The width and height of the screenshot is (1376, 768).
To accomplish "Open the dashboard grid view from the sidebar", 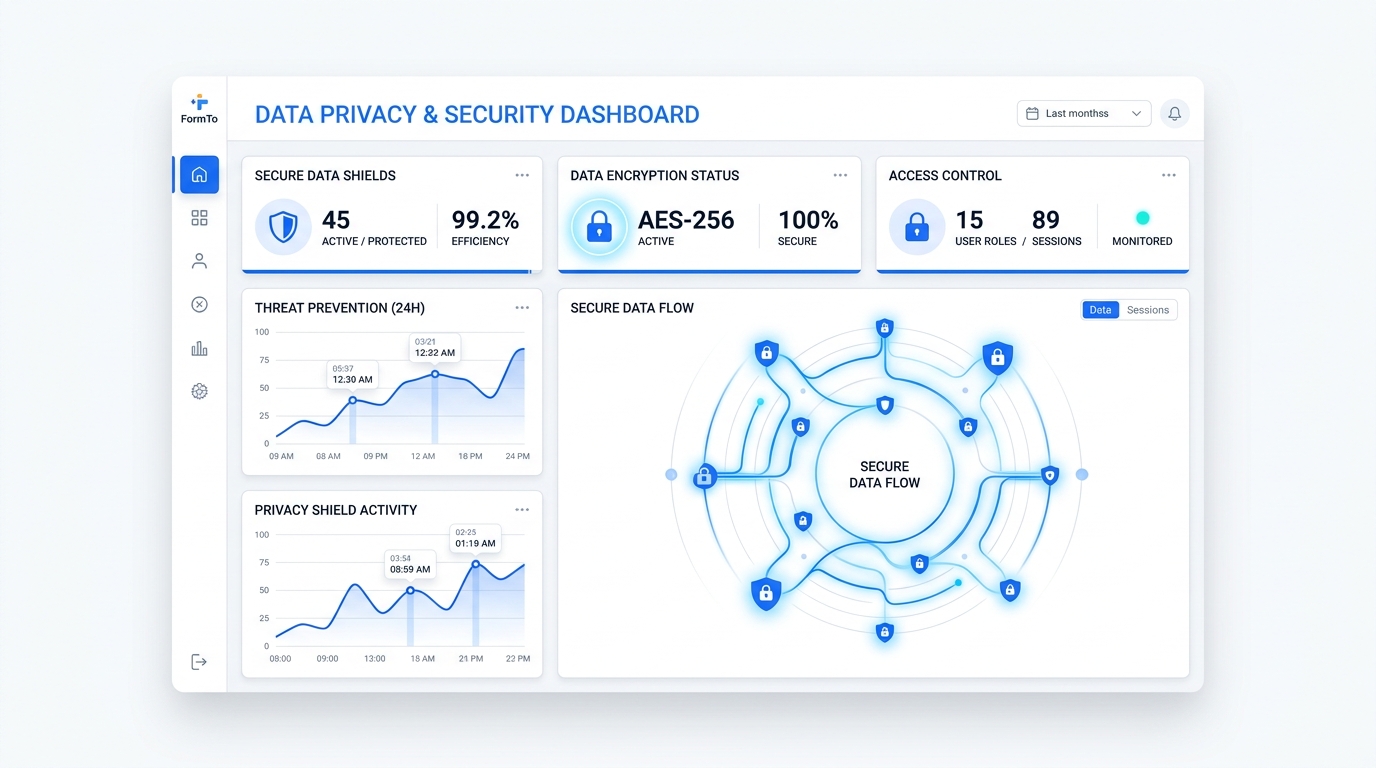I will [199, 217].
